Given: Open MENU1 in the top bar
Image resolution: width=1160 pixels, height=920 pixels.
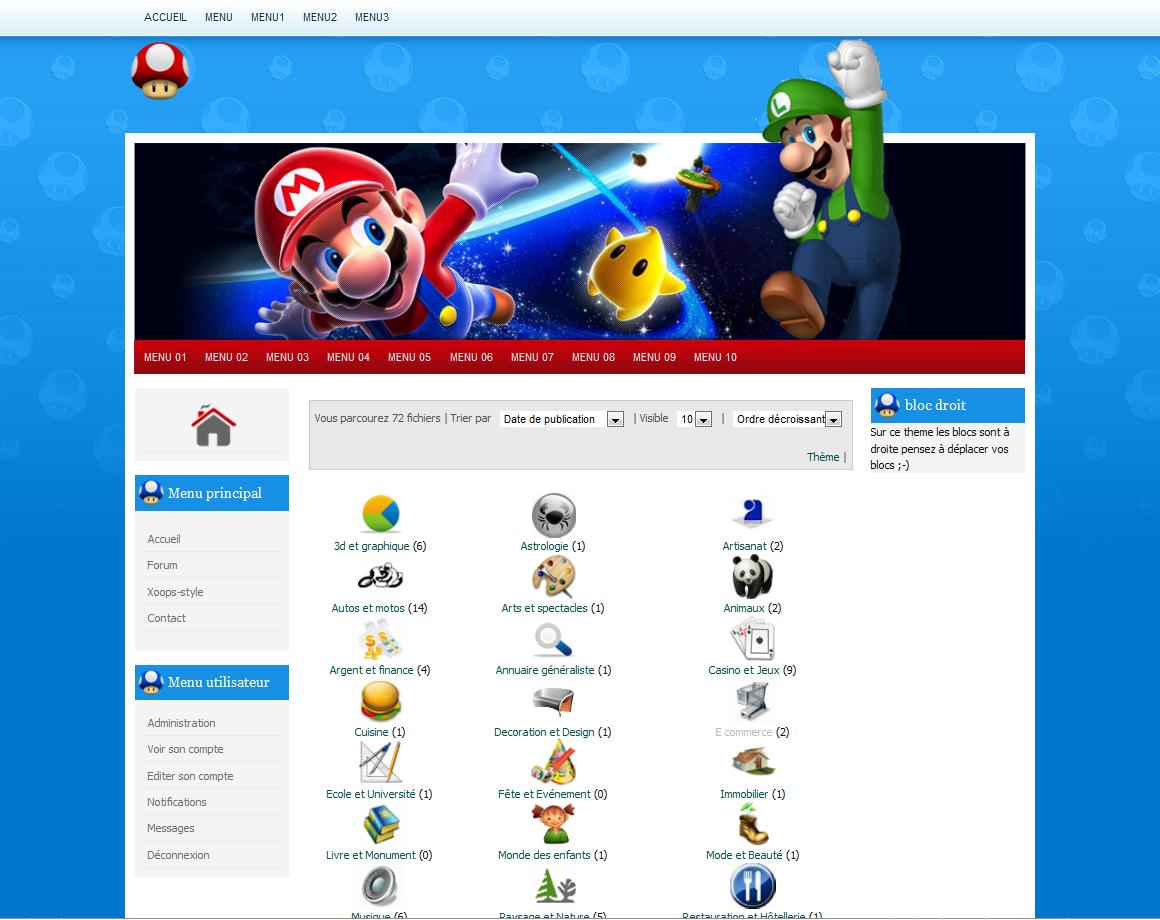Looking at the screenshot, I should (268, 17).
